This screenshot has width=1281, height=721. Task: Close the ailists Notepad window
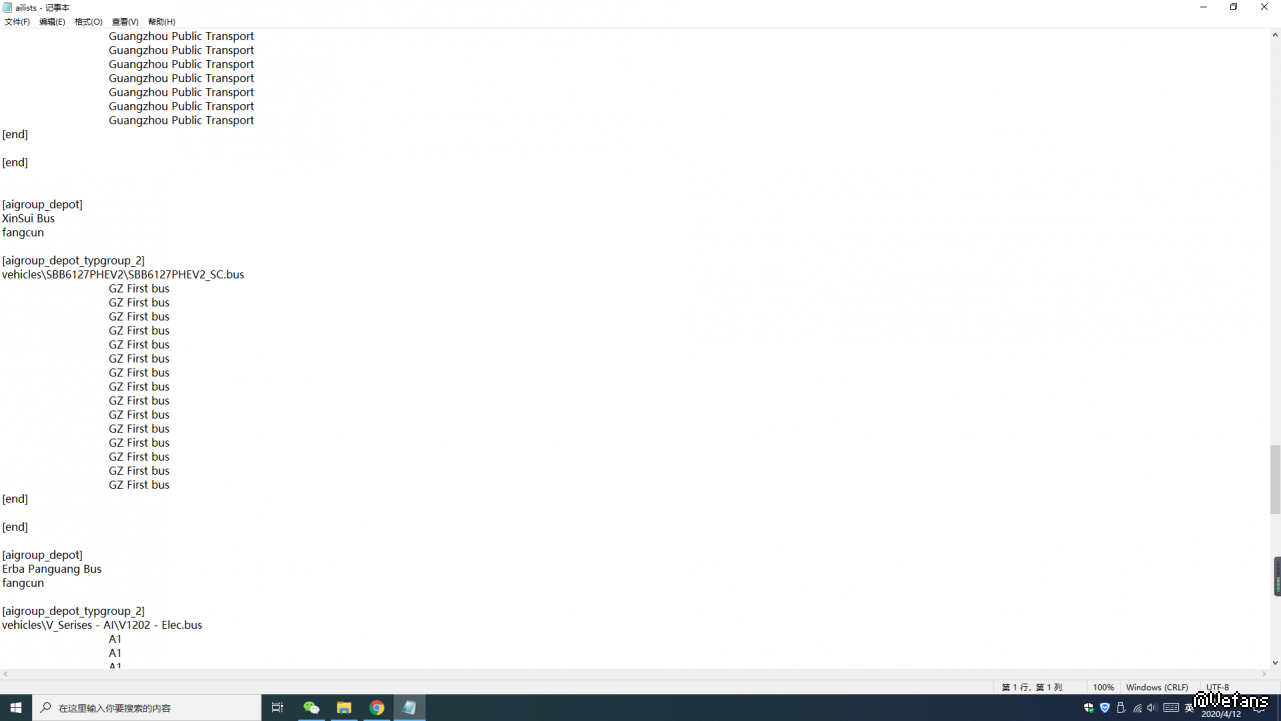pyautogui.click(x=1264, y=7)
